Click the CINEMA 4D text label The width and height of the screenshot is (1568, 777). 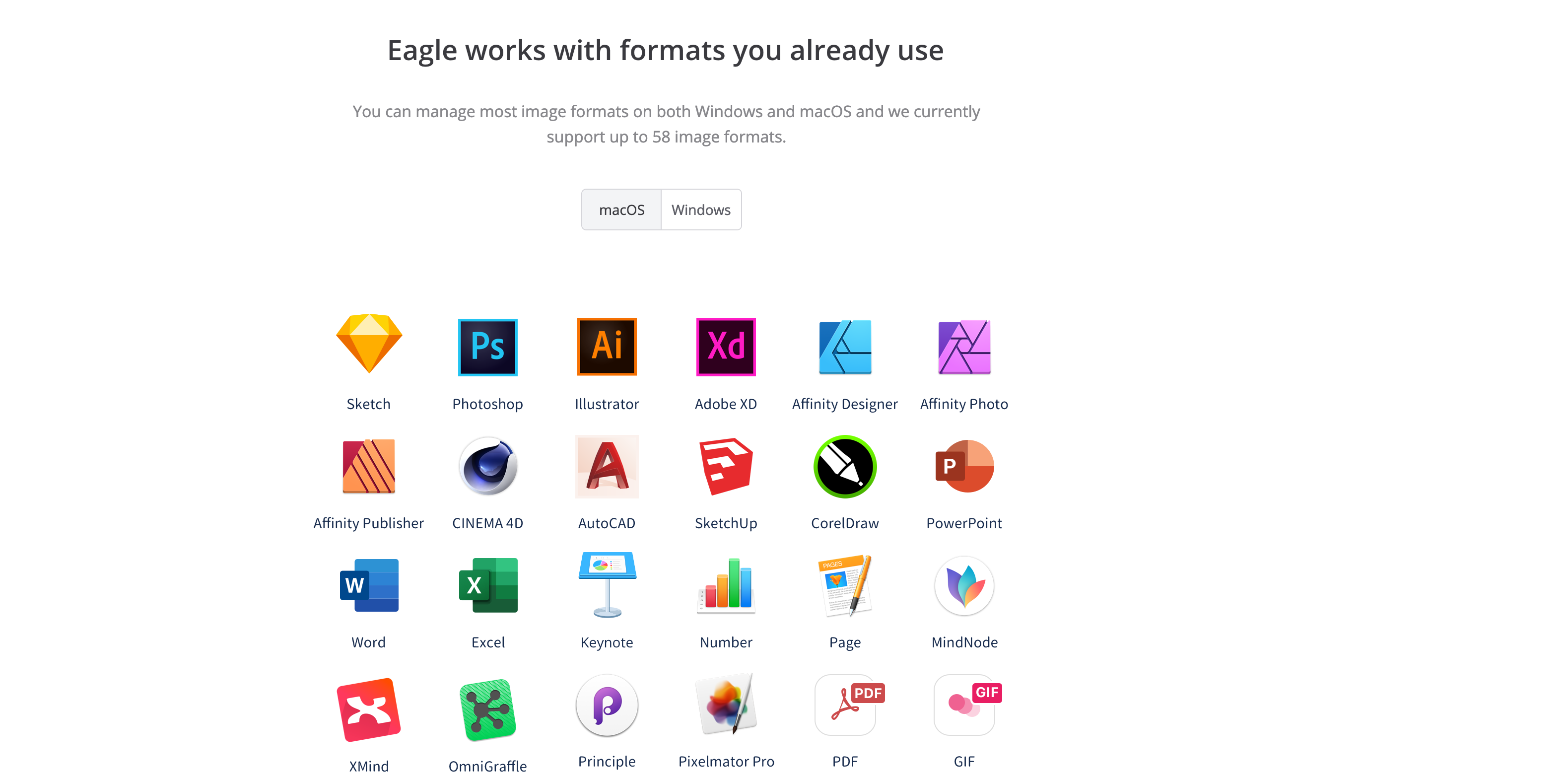pos(487,523)
